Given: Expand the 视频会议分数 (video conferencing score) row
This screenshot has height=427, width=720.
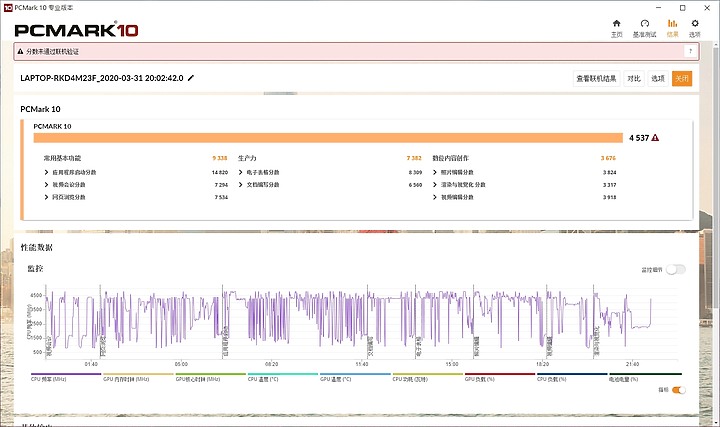Looking at the screenshot, I should (65, 185).
